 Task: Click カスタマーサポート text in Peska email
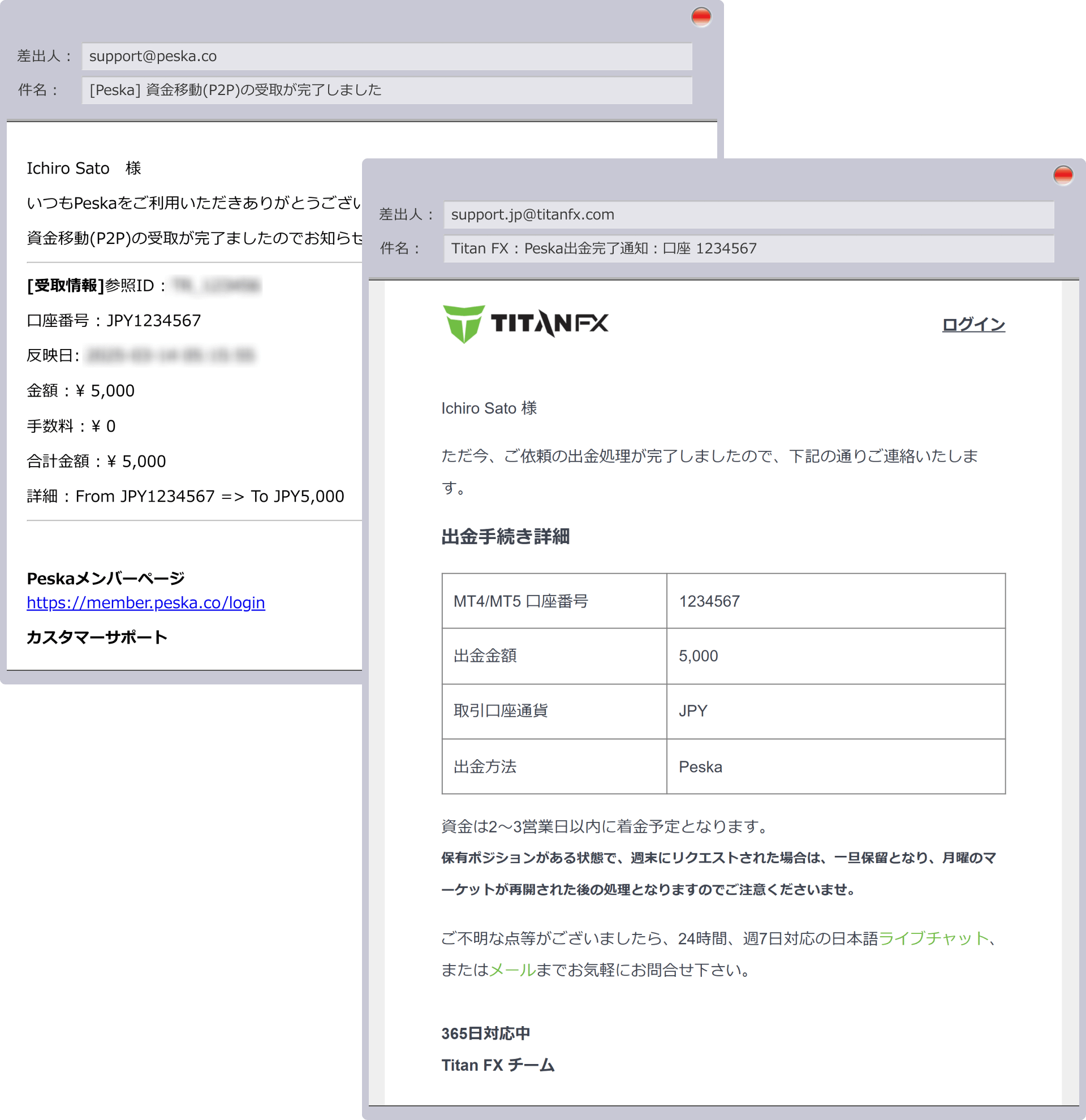point(97,637)
